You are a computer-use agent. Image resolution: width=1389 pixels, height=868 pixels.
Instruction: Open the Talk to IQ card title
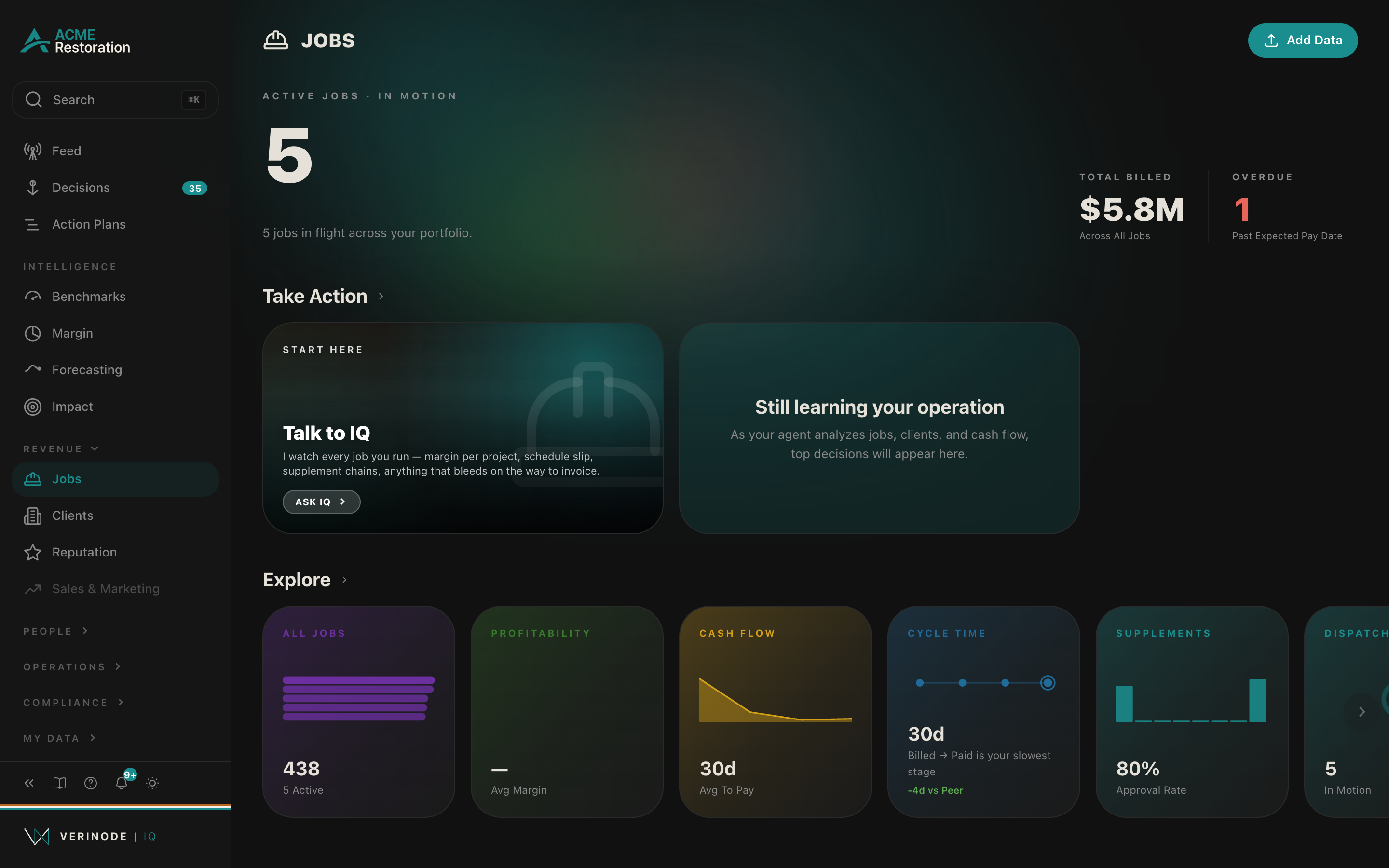coord(326,433)
